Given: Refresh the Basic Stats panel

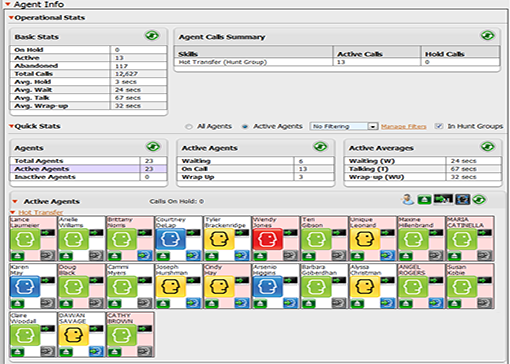Looking at the screenshot, I should (x=152, y=35).
